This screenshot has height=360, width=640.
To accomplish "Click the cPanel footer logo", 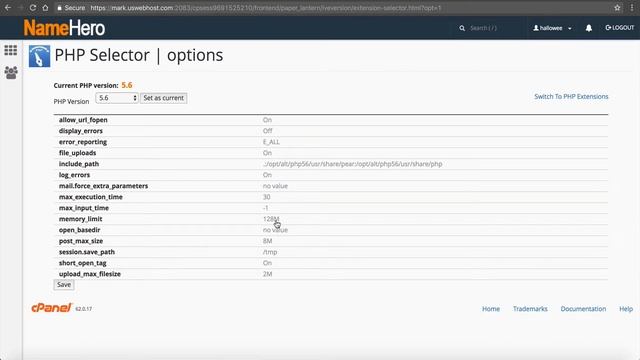I will (51, 308).
